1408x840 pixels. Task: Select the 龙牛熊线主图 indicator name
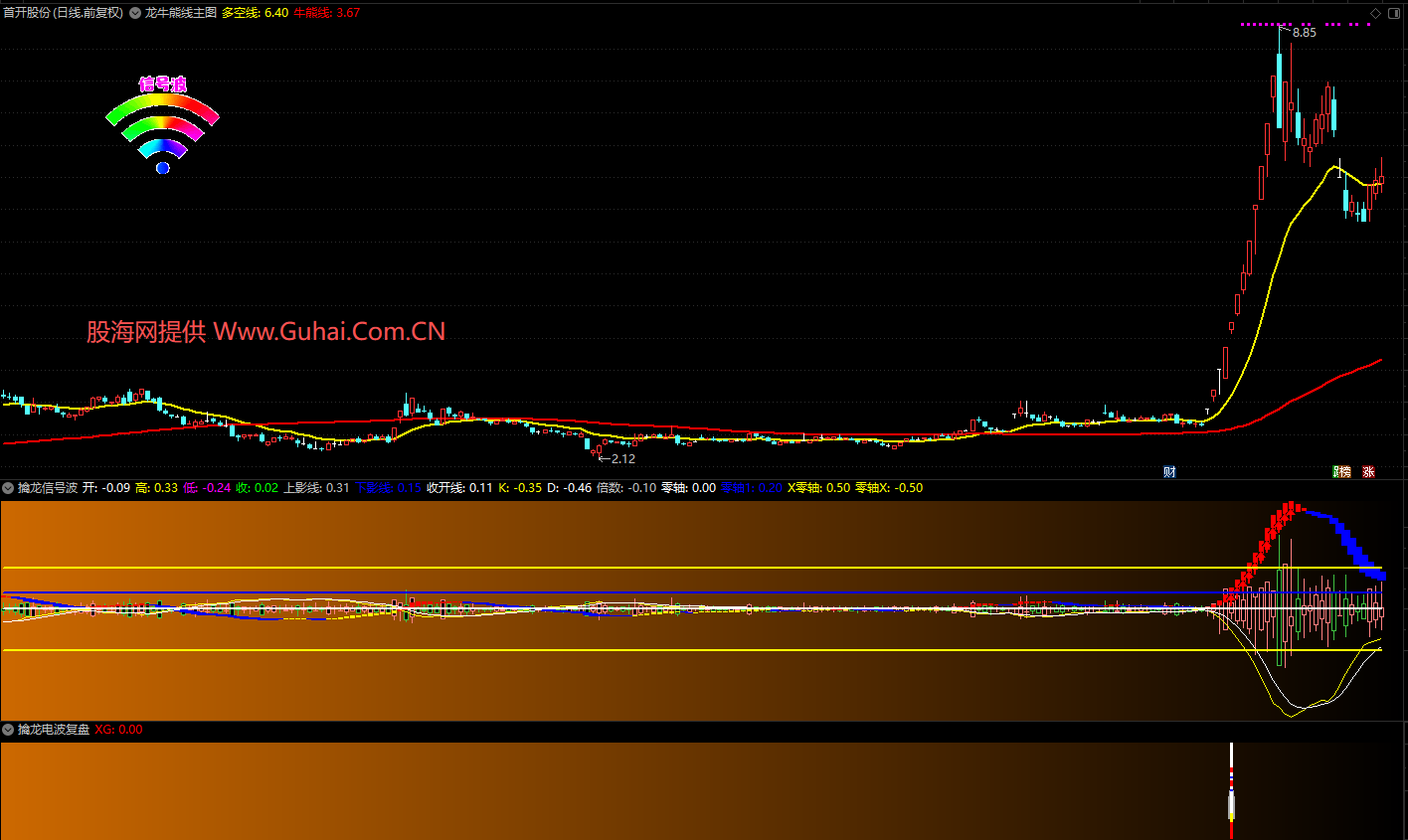(x=180, y=13)
